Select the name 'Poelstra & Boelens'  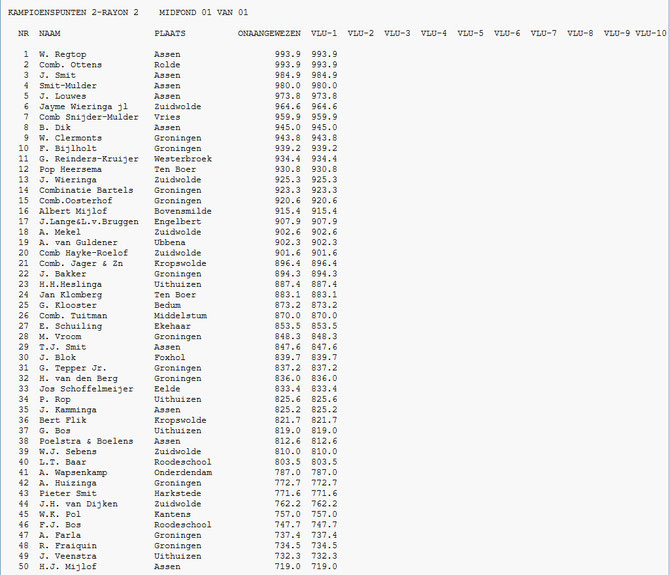(x=86, y=441)
